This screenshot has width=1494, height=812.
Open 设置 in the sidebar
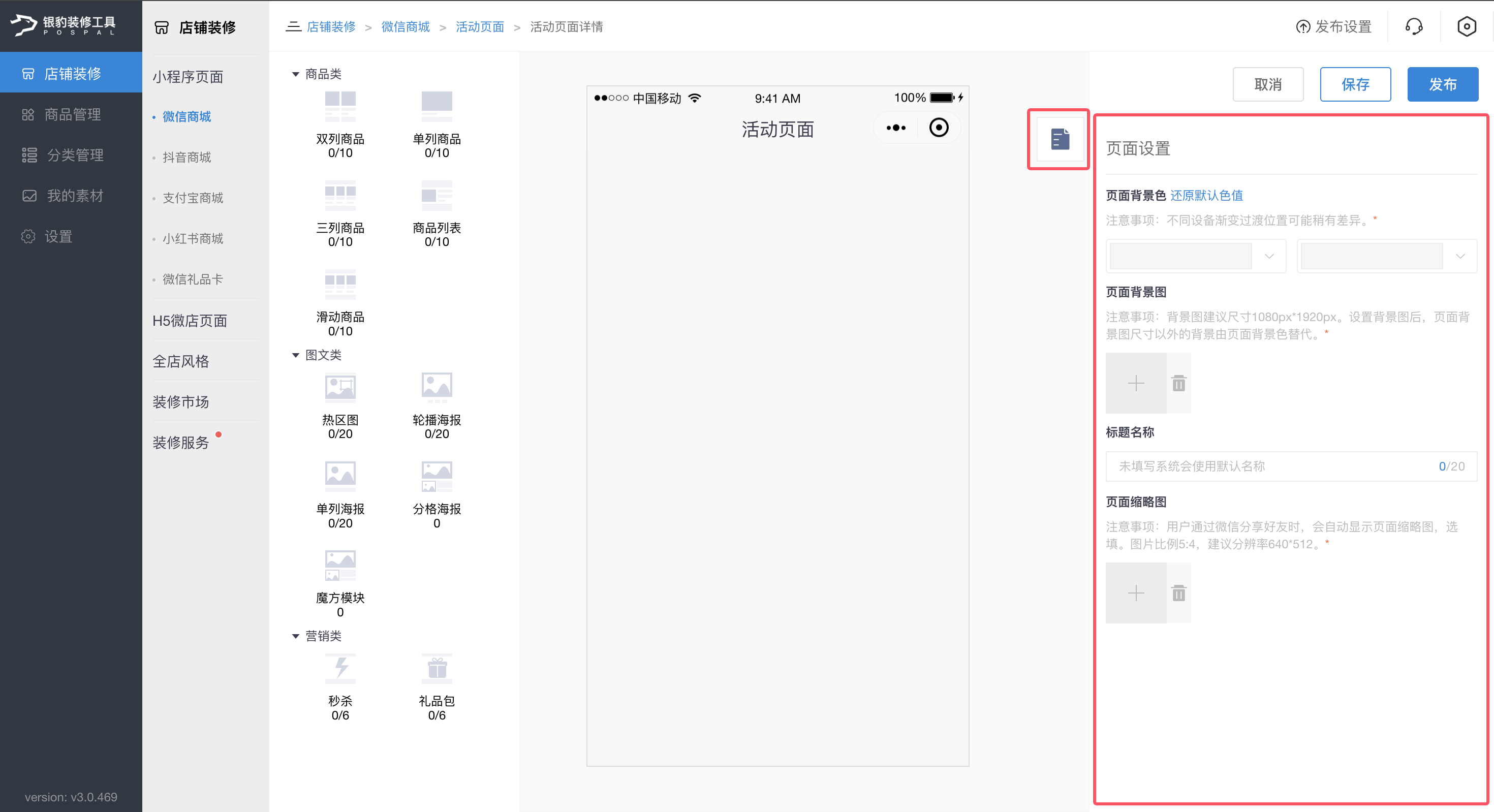tap(71, 237)
